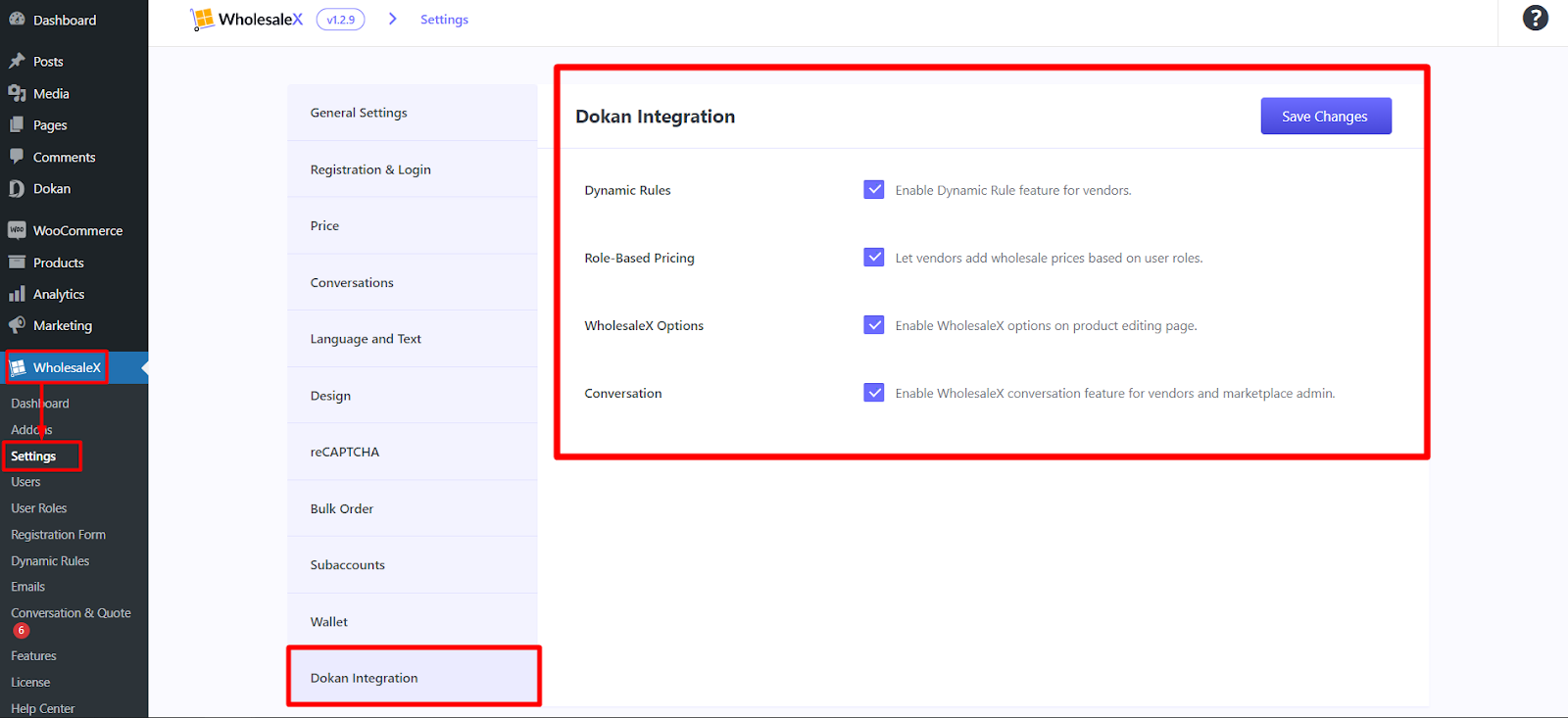The image size is (1568, 718).
Task: Open WholesaleX Users submenu
Action: 25,482
